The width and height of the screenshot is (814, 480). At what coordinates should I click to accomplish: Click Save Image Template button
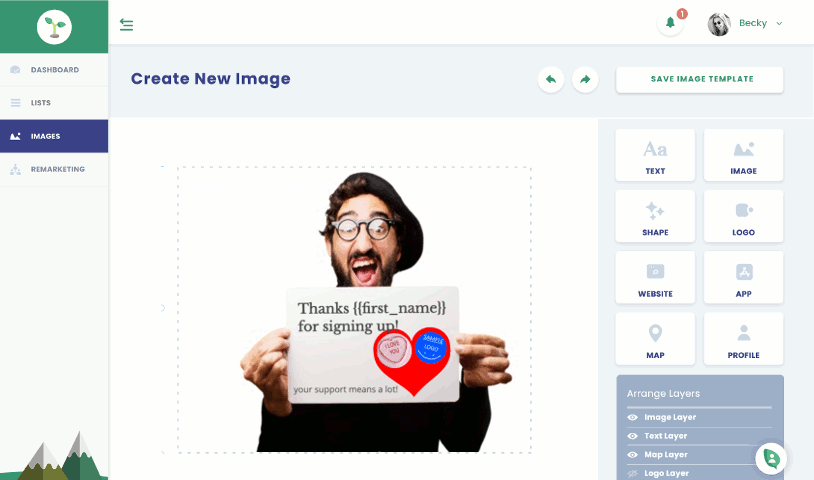700,79
